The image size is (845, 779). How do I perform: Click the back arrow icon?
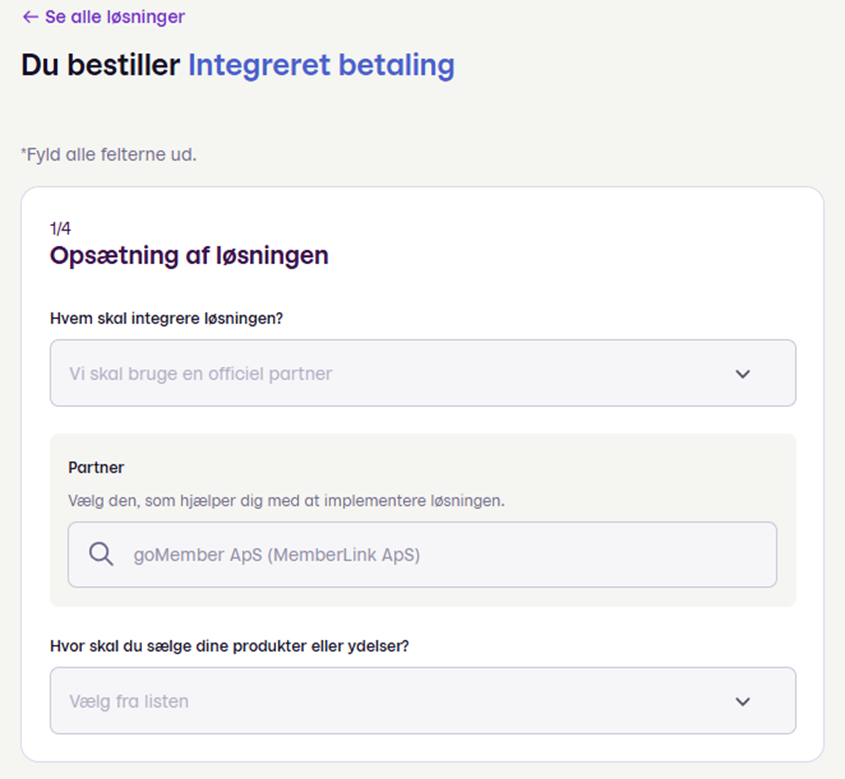click(30, 17)
